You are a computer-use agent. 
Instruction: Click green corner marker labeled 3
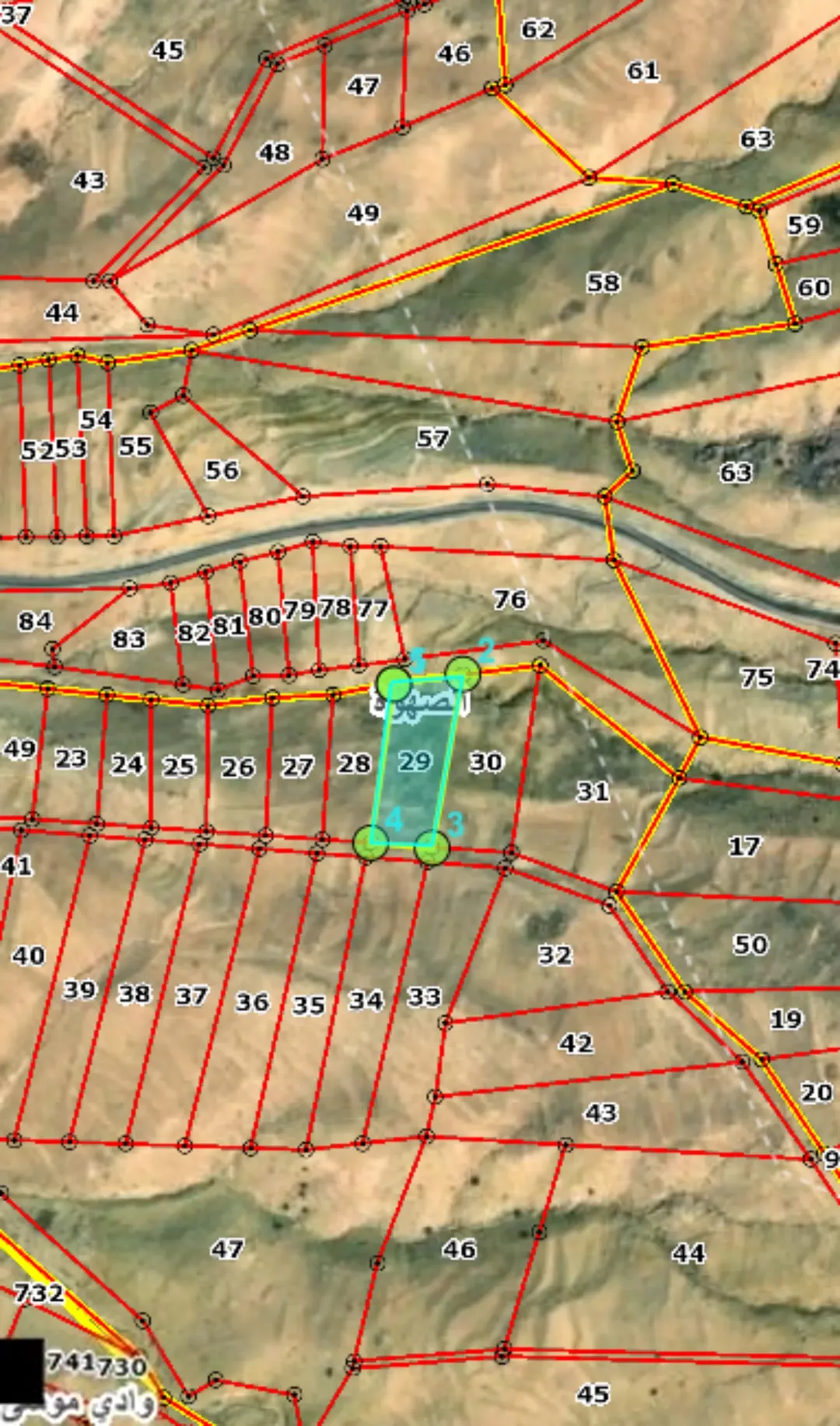coord(432,847)
